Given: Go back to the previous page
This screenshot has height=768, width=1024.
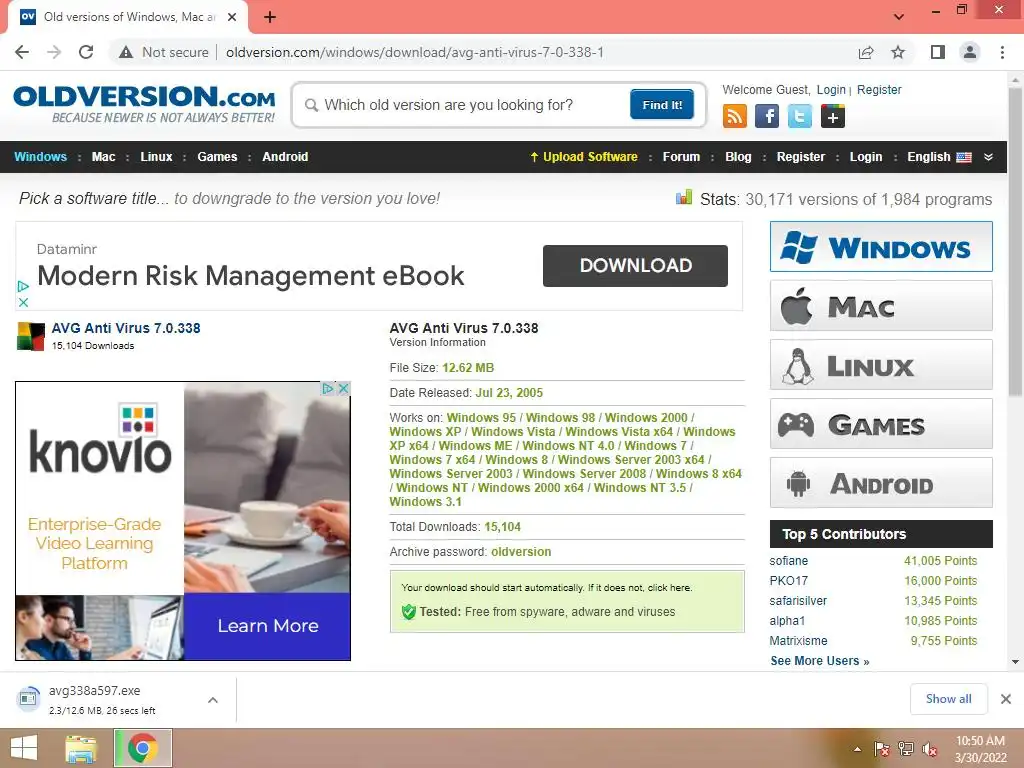Looking at the screenshot, I should [x=22, y=52].
